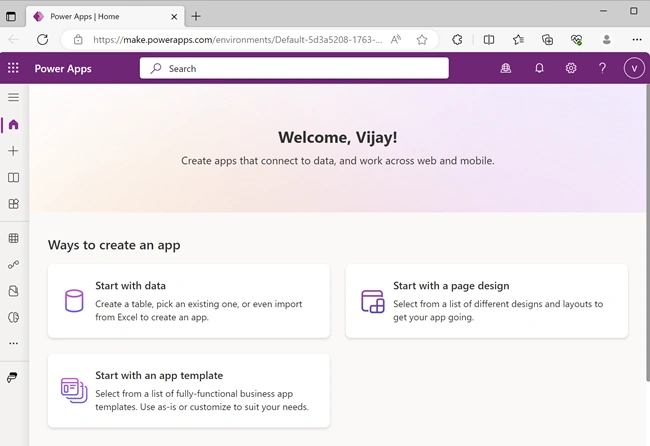Viewport: 650px width, 446px height.
Task: Select Start with data card
Action: point(189,301)
